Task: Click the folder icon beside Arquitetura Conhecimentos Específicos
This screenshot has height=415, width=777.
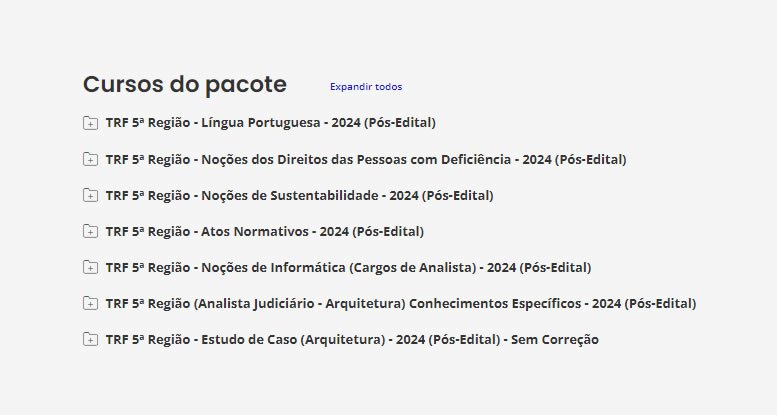Action: (90, 303)
